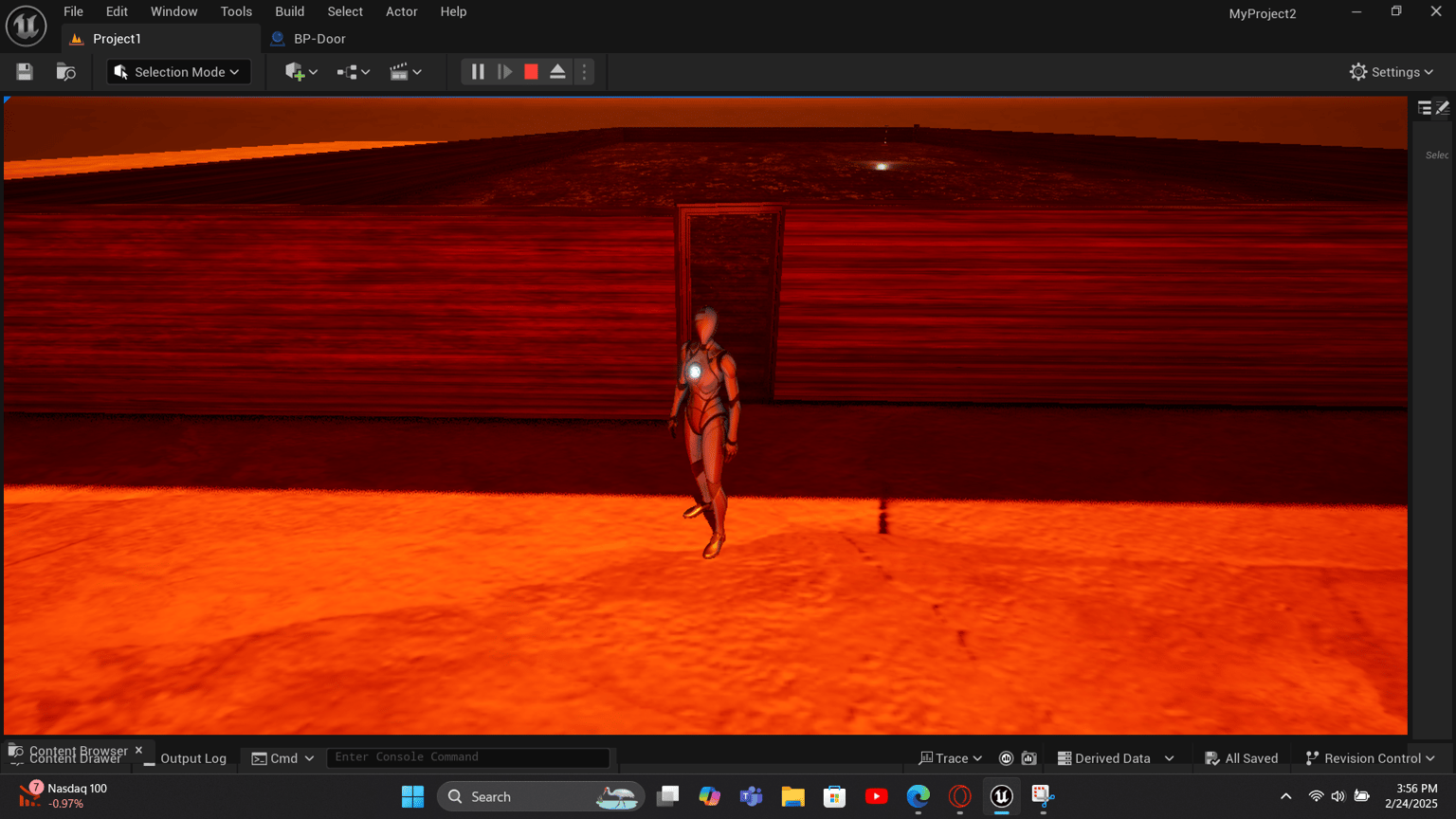Image resolution: width=1456 pixels, height=819 pixels.
Task: Open the Edit menu
Action: click(x=117, y=11)
